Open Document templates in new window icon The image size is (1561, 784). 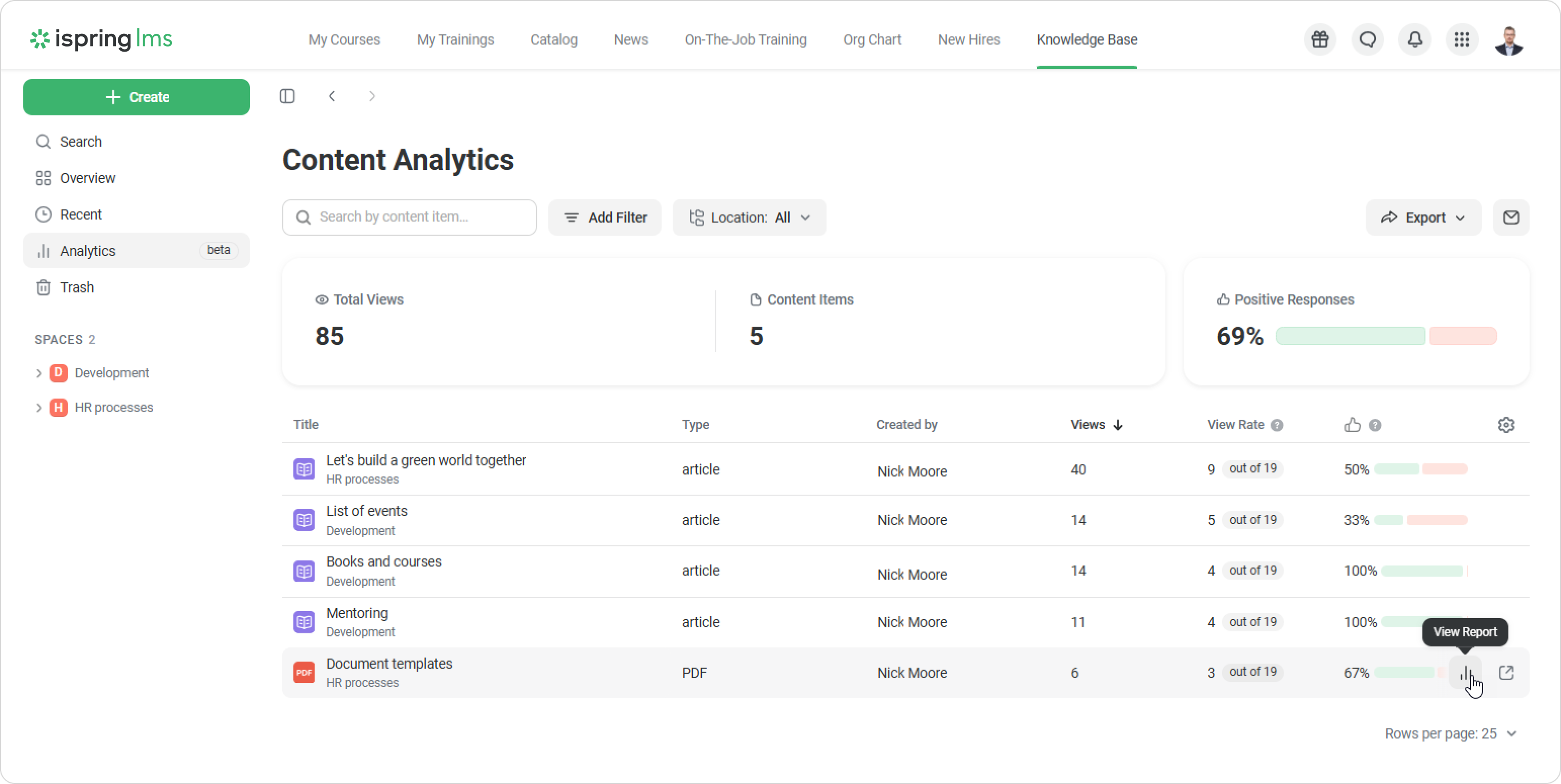(1506, 673)
